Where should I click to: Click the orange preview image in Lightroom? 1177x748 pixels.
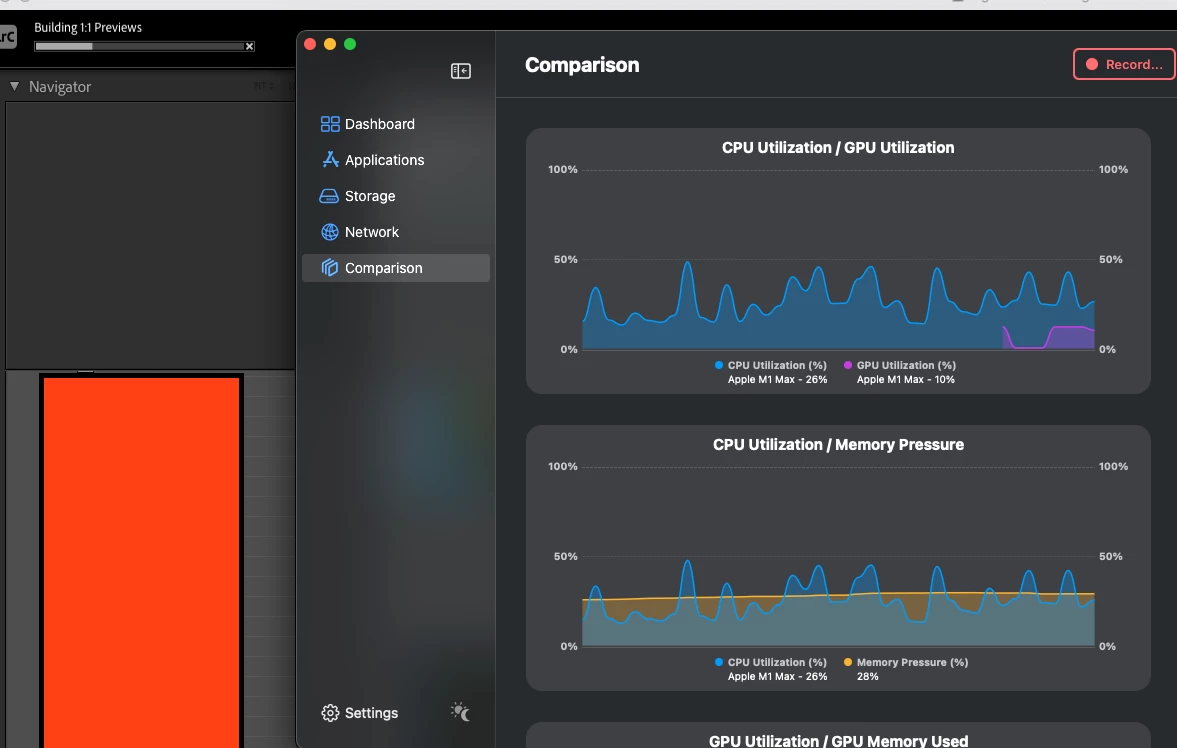141,562
